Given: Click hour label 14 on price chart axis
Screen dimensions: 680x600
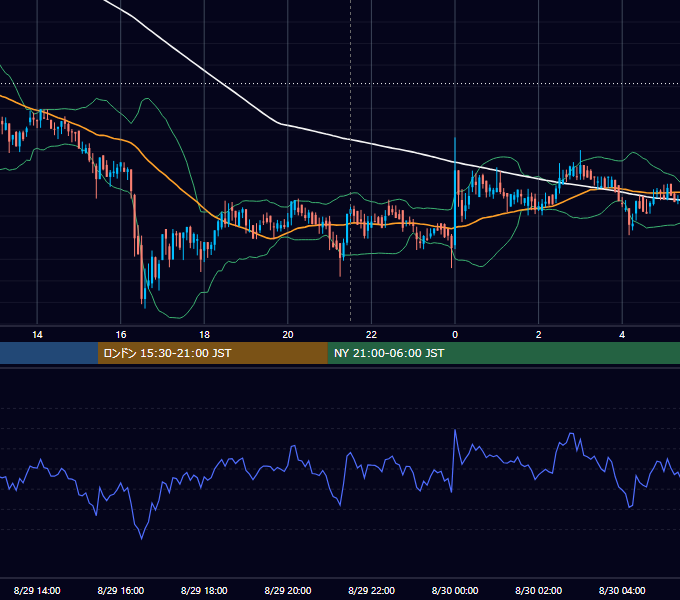Looking at the screenshot, I should 37,335.
